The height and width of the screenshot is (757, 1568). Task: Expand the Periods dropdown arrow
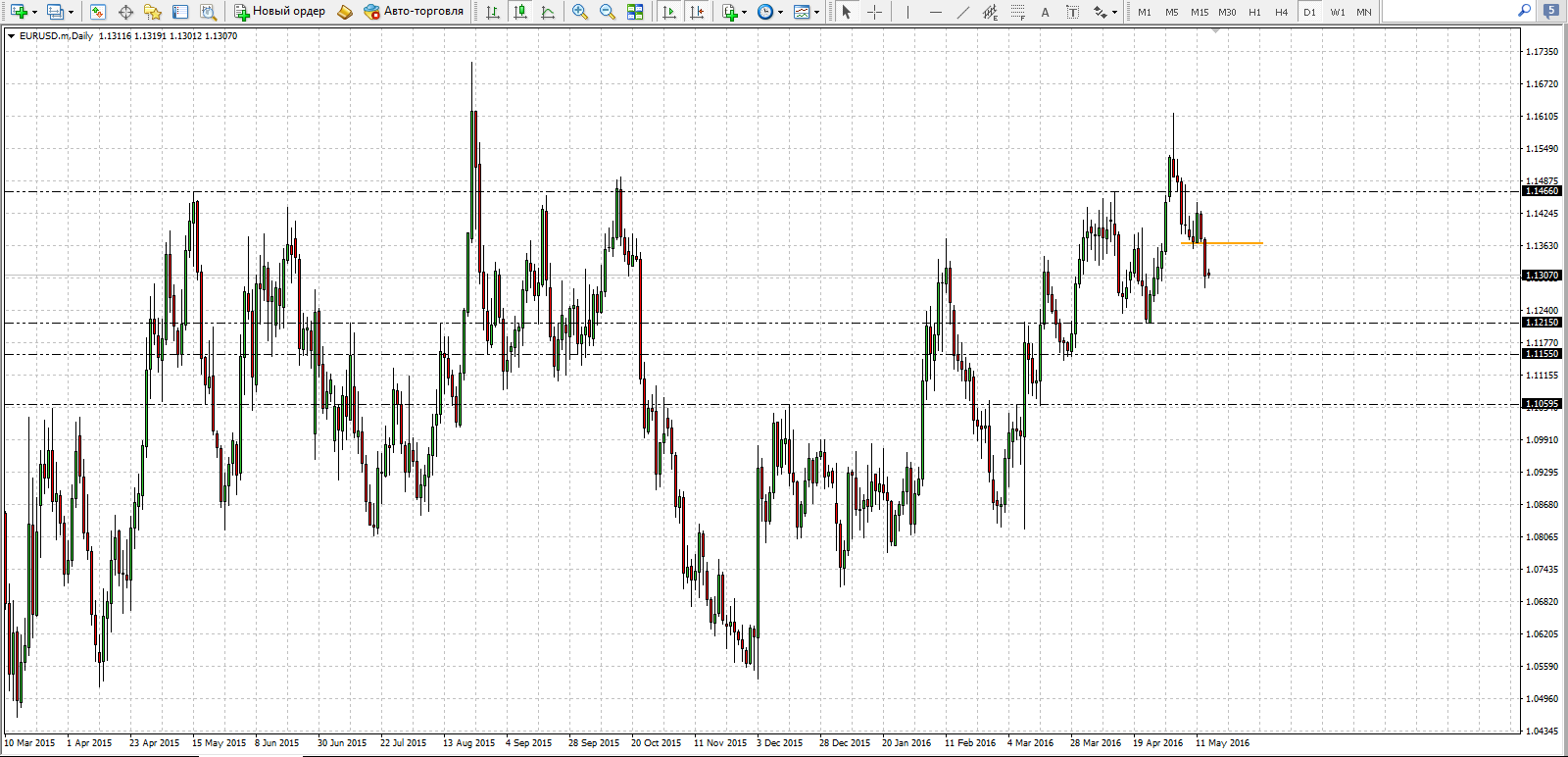(781, 12)
